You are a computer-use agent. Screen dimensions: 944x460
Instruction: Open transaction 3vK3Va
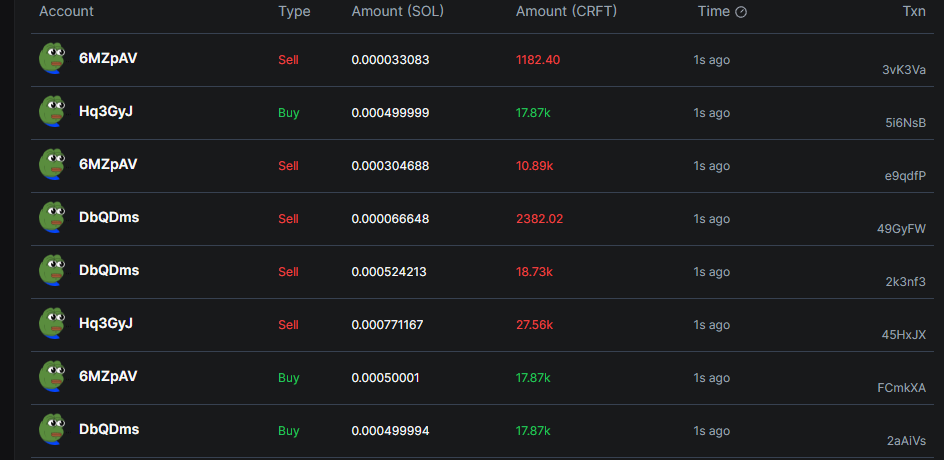tap(903, 70)
